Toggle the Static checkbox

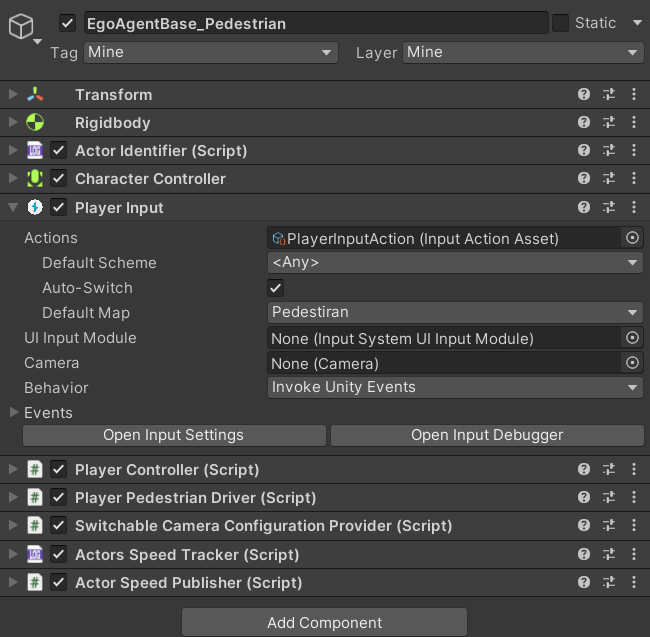[x=560, y=23]
